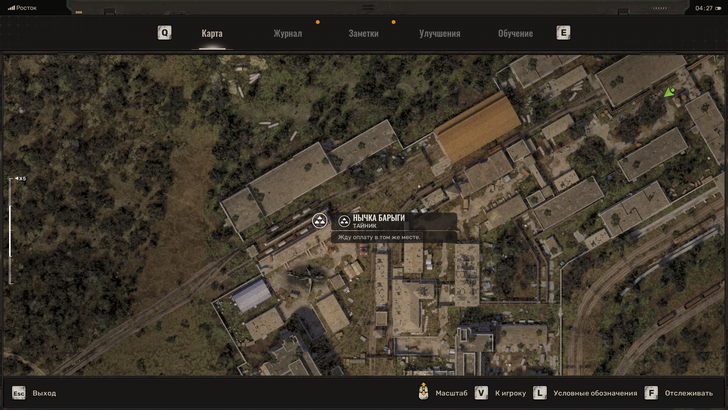This screenshot has height=410, width=728.
Task: Click the Esc key icon
Action: click(x=18, y=393)
